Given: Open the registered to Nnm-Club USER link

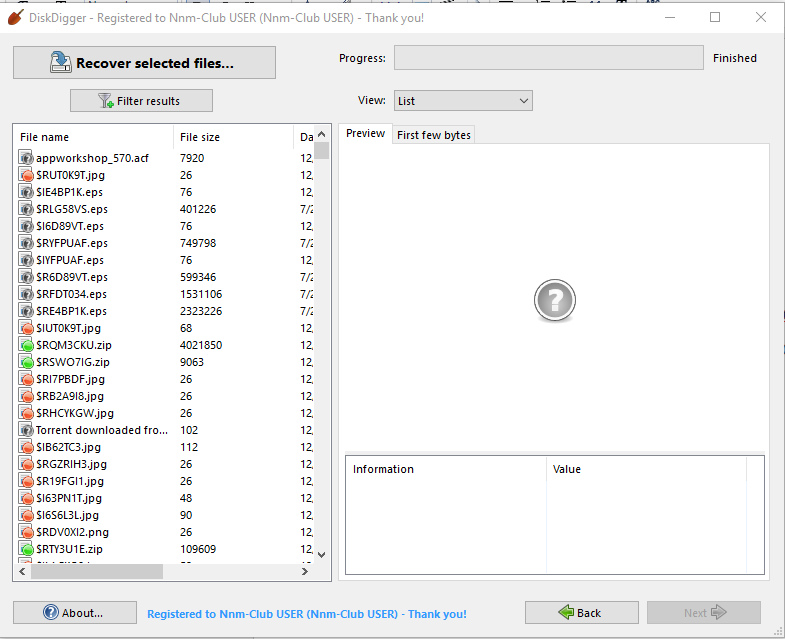Looking at the screenshot, I should pyautogui.click(x=306, y=614).
